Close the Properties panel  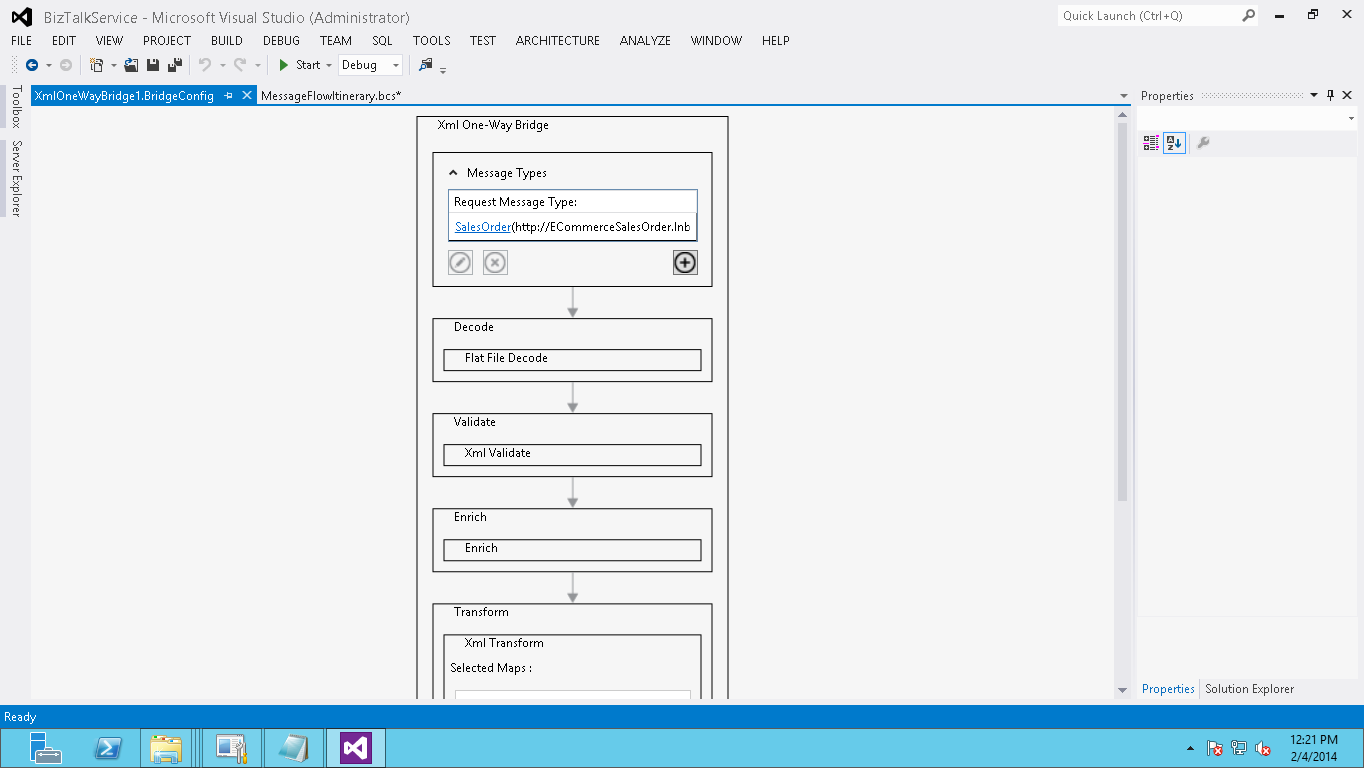(x=1347, y=96)
